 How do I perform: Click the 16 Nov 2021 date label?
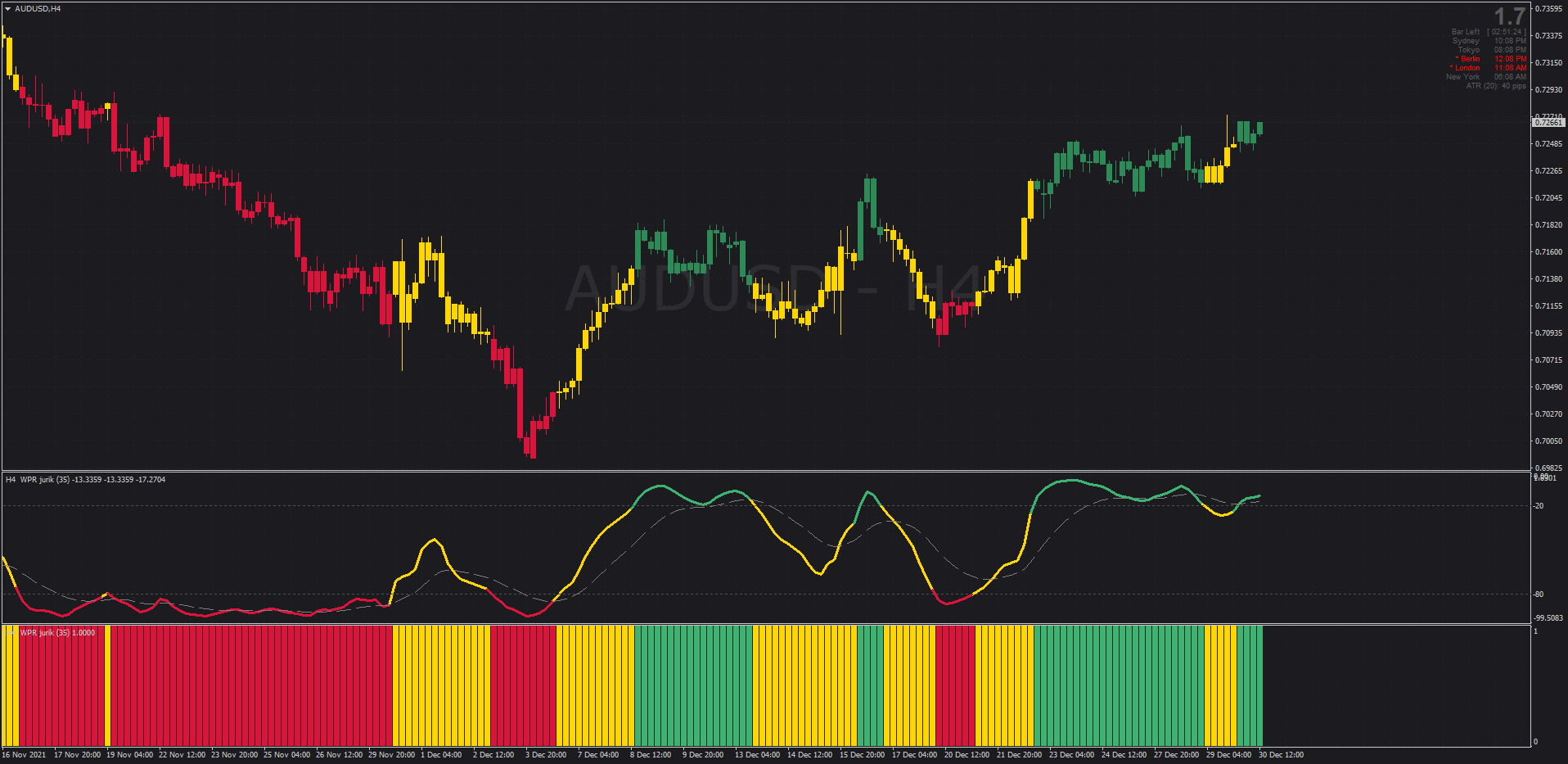point(25,755)
